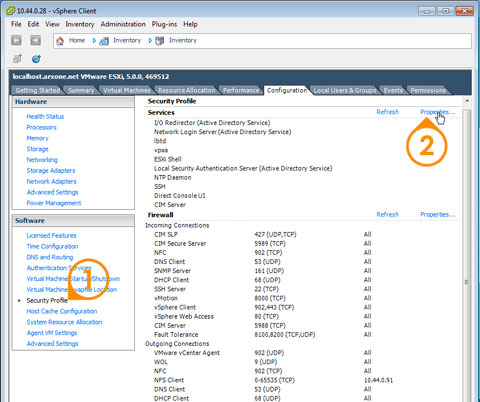Open Advanced Settings under Software
Viewport: 480px width, 402px height.
[52, 344]
